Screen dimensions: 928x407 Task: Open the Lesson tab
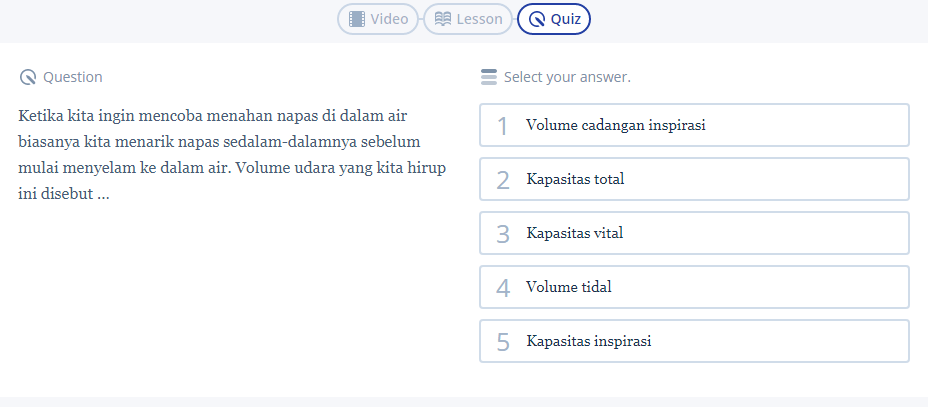coord(468,19)
